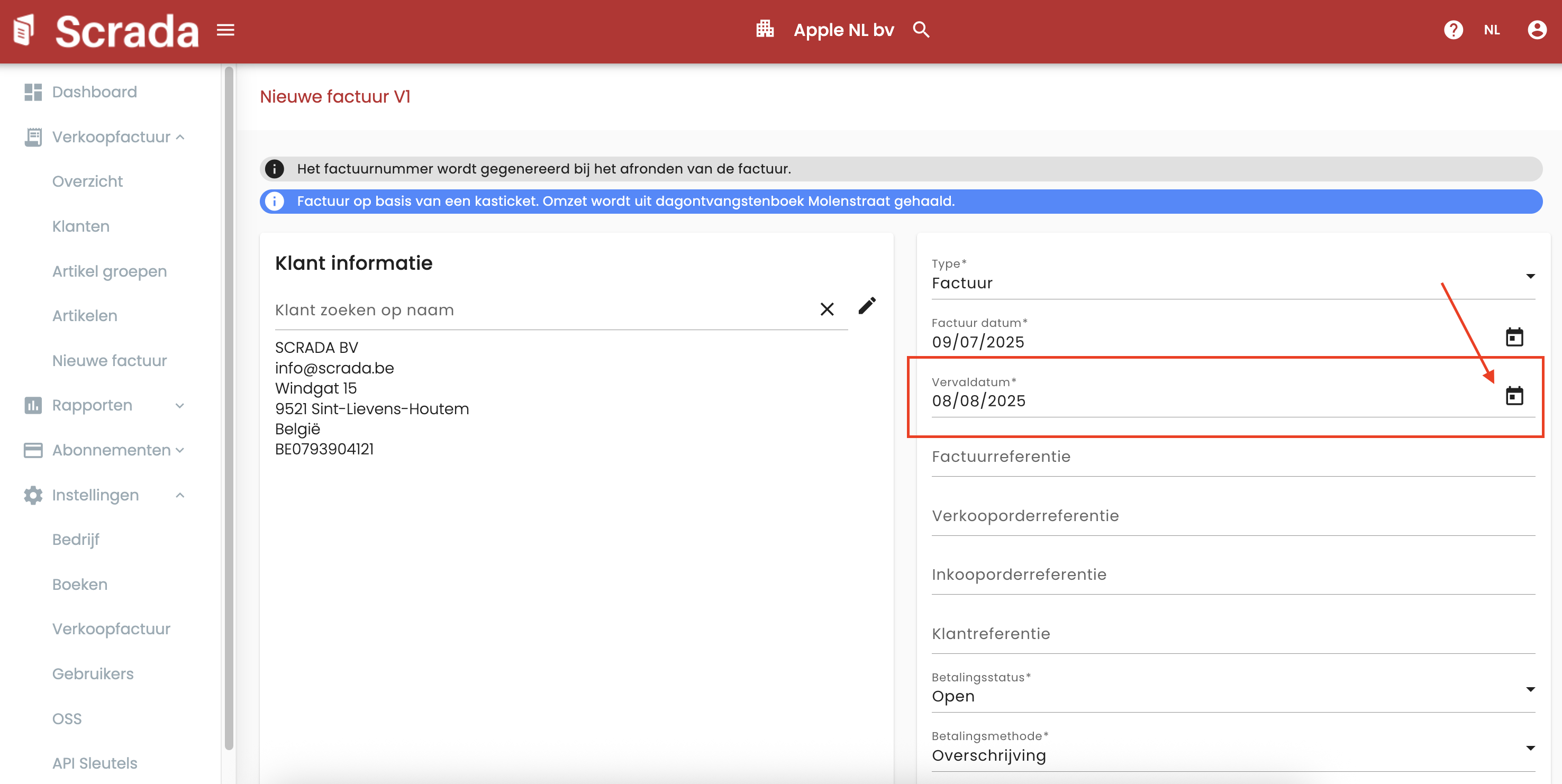Image resolution: width=1562 pixels, height=784 pixels.
Task: Click the search magnifier icon
Action: (x=921, y=30)
